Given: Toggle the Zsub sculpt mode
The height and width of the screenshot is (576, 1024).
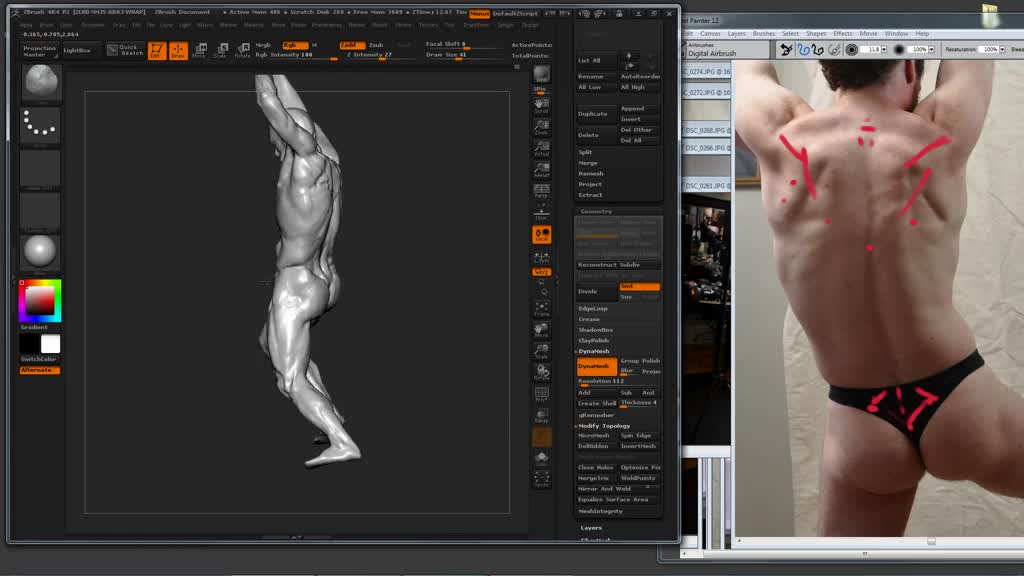Looking at the screenshot, I should coord(377,45).
